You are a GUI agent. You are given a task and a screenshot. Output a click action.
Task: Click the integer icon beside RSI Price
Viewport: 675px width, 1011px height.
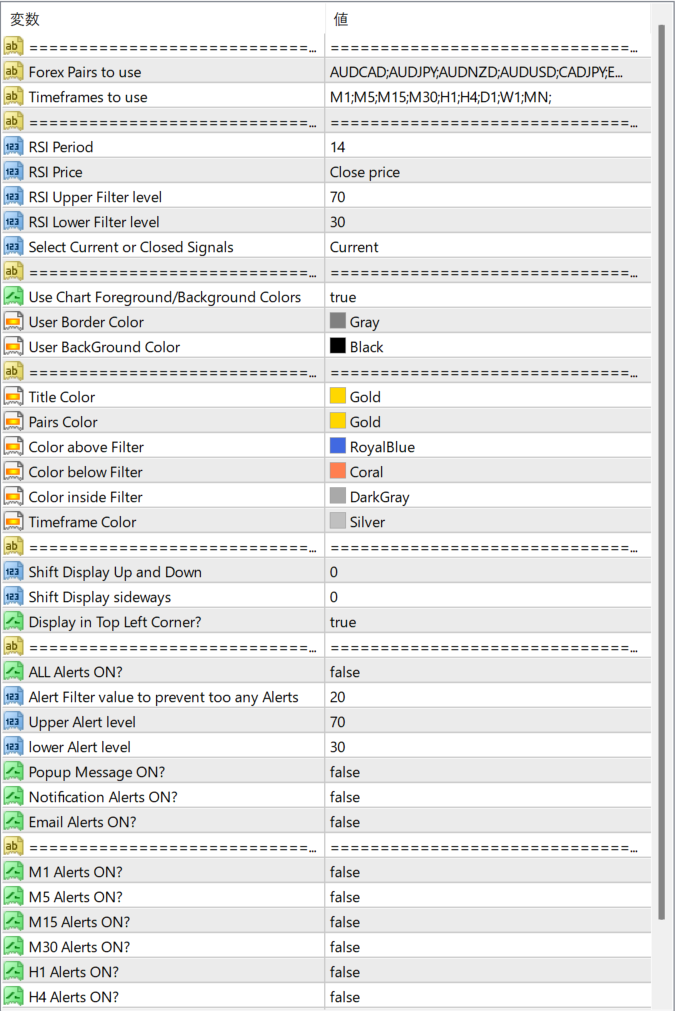click(13, 172)
